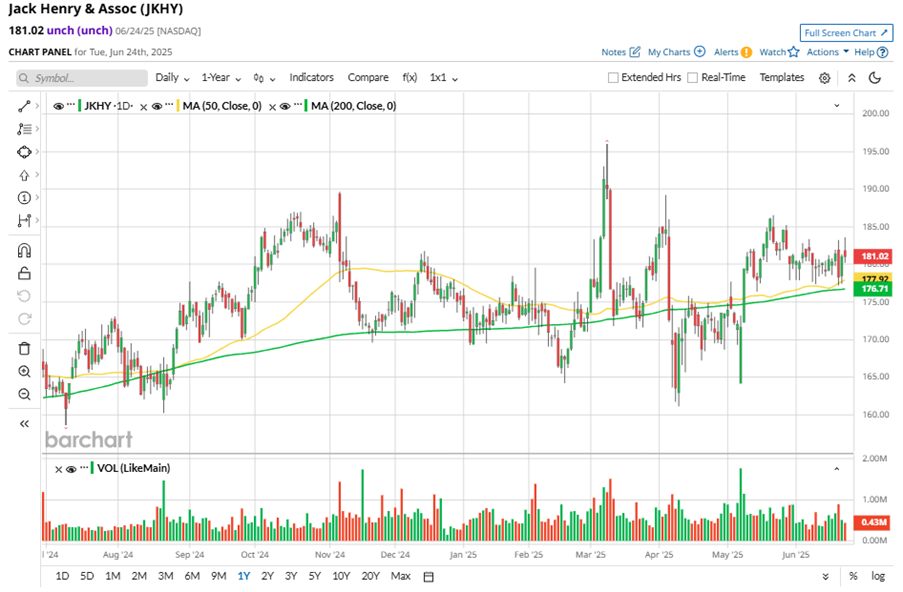Remove the MA 200 indicator
This screenshot has height=592, width=903.
tap(272, 107)
